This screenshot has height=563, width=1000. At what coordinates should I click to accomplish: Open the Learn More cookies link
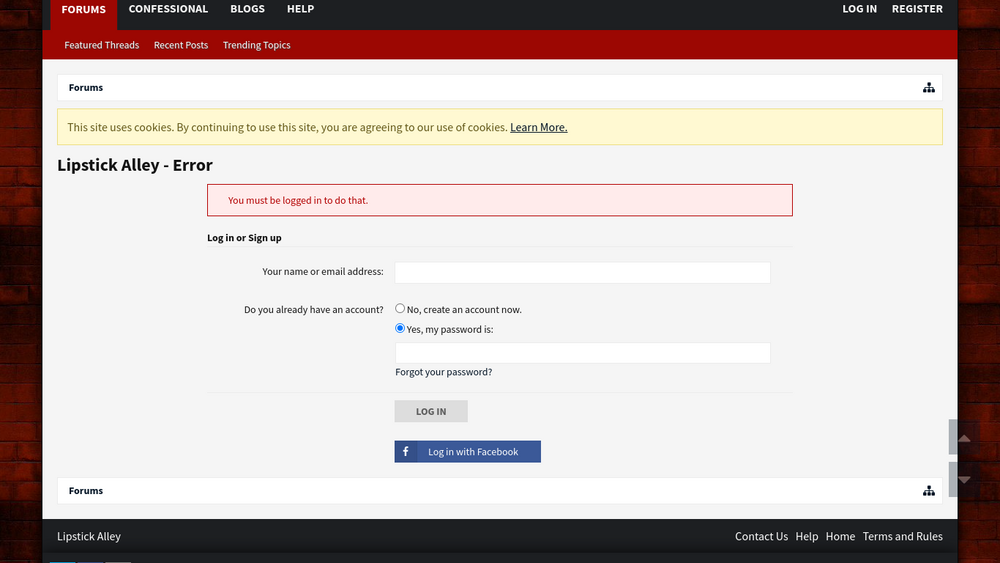pyautogui.click(x=538, y=128)
